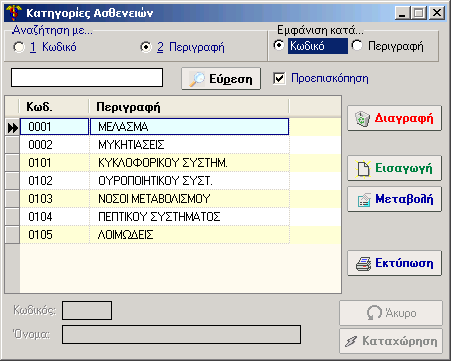Click new page icon on Εισαγωγή button

point(363,169)
